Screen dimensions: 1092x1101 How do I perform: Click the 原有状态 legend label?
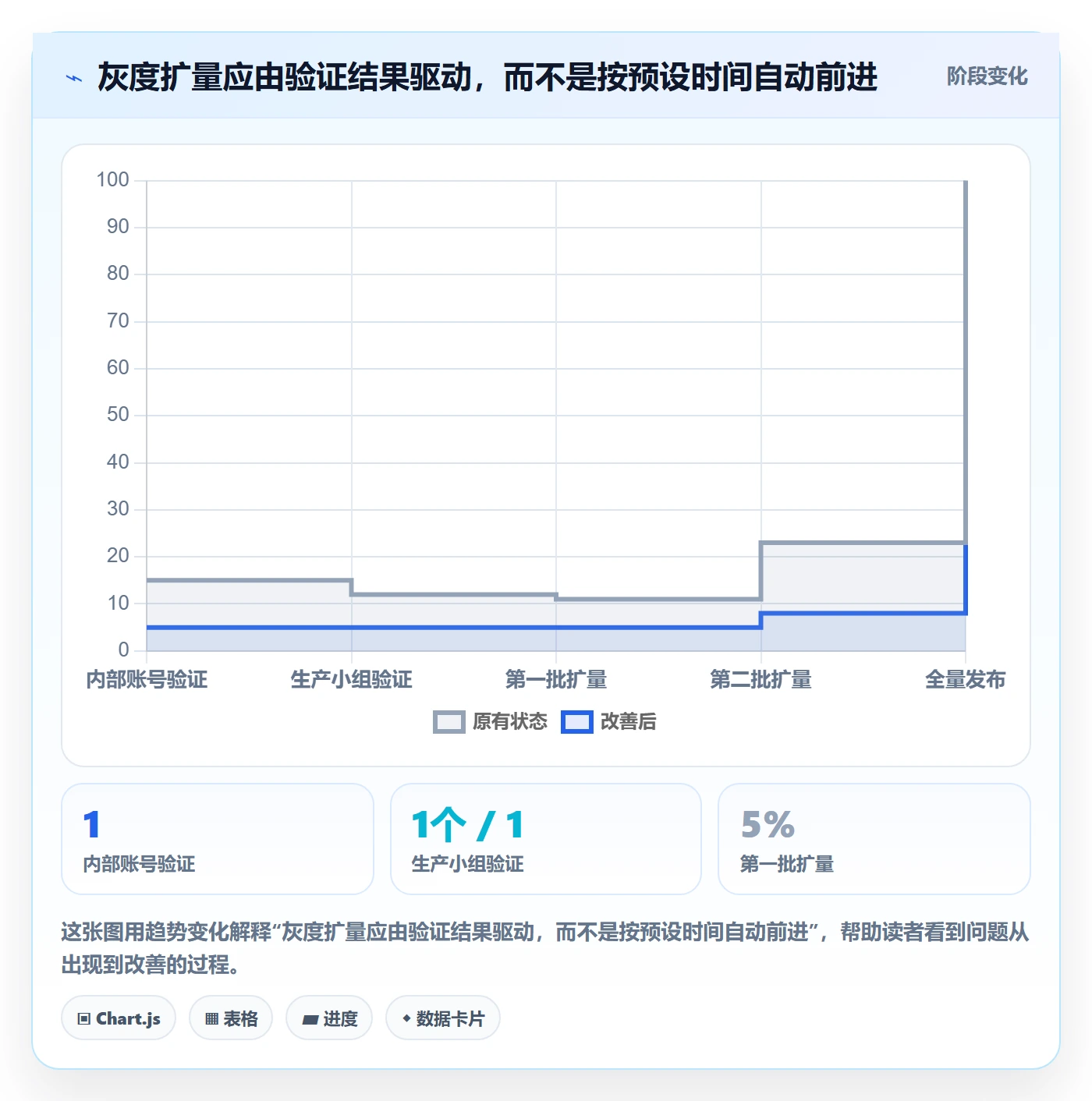click(x=510, y=722)
